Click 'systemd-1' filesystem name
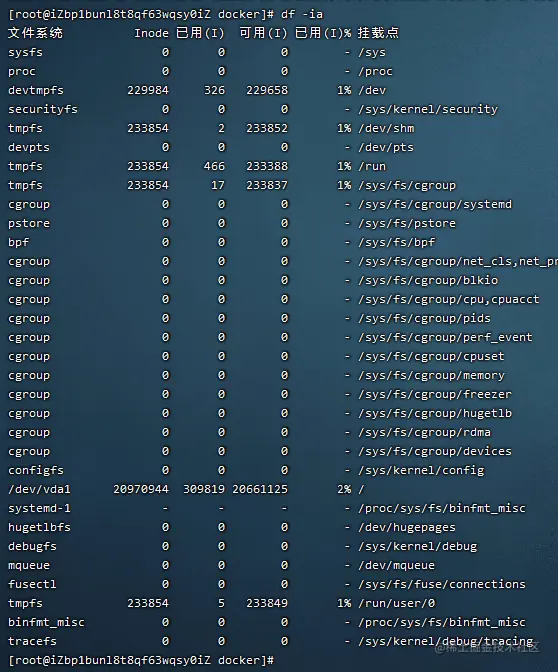 tap(39, 508)
